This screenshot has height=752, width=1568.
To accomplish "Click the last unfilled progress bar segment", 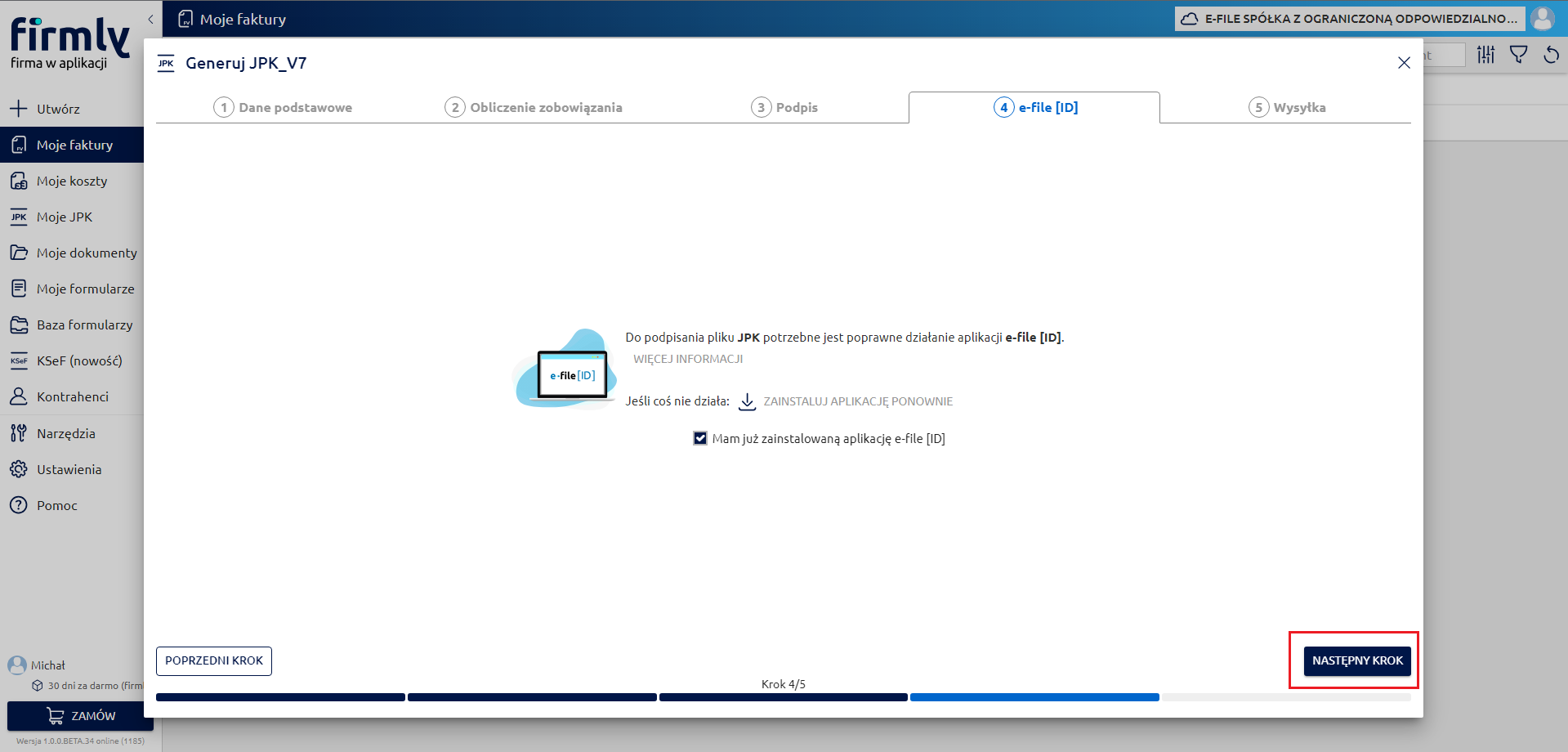I will coord(1286,697).
